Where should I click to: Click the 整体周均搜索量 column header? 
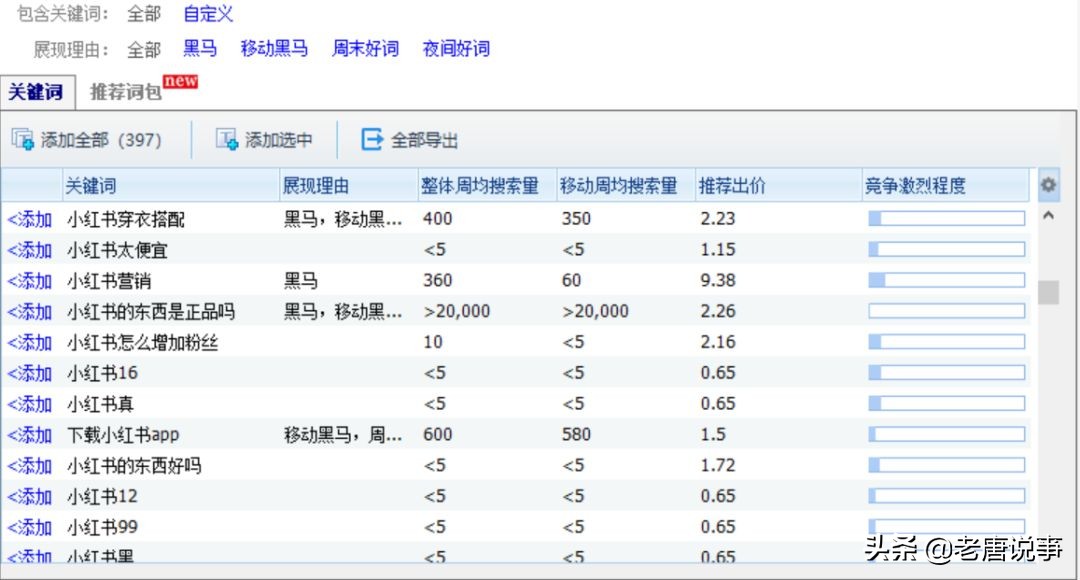[x=480, y=184]
